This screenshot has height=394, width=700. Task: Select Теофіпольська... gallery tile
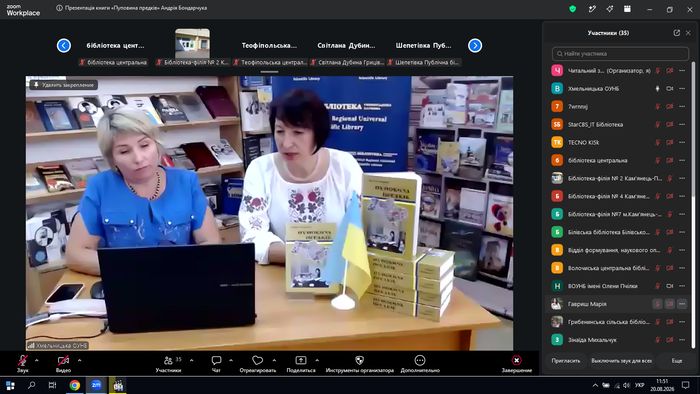coord(269,46)
